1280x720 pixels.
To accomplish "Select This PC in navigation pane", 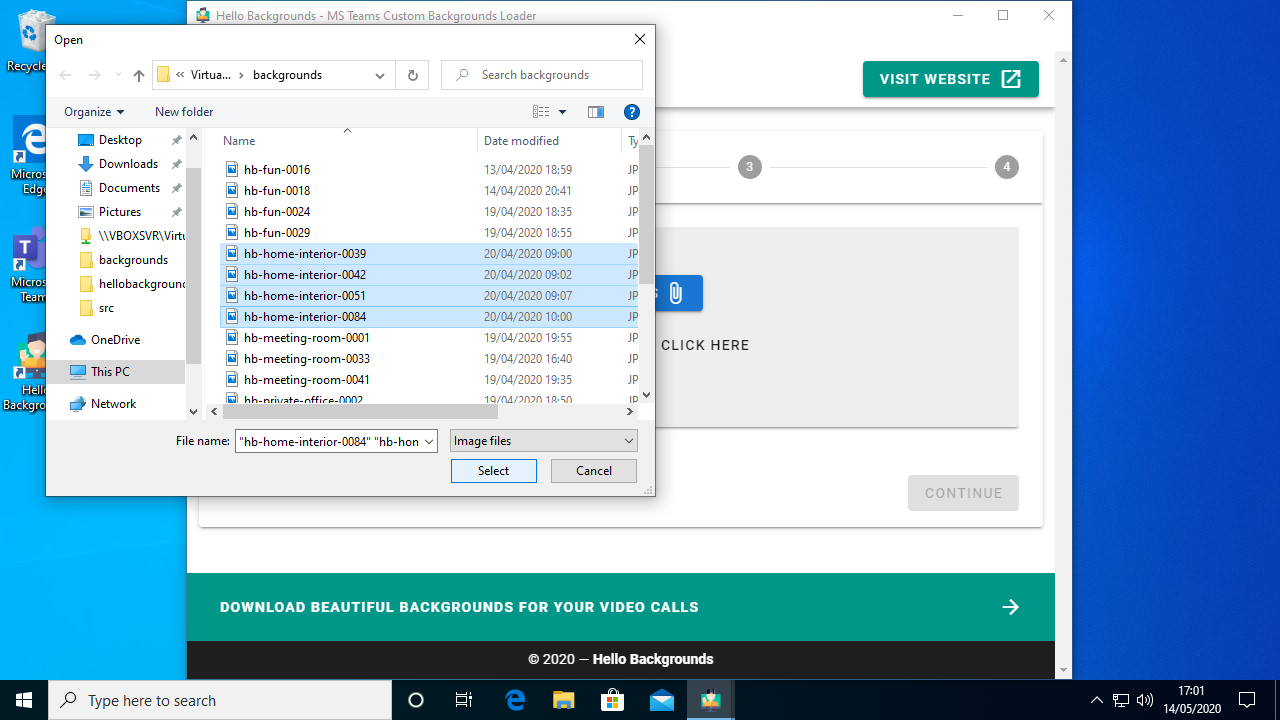I will [x=110, y=372].
